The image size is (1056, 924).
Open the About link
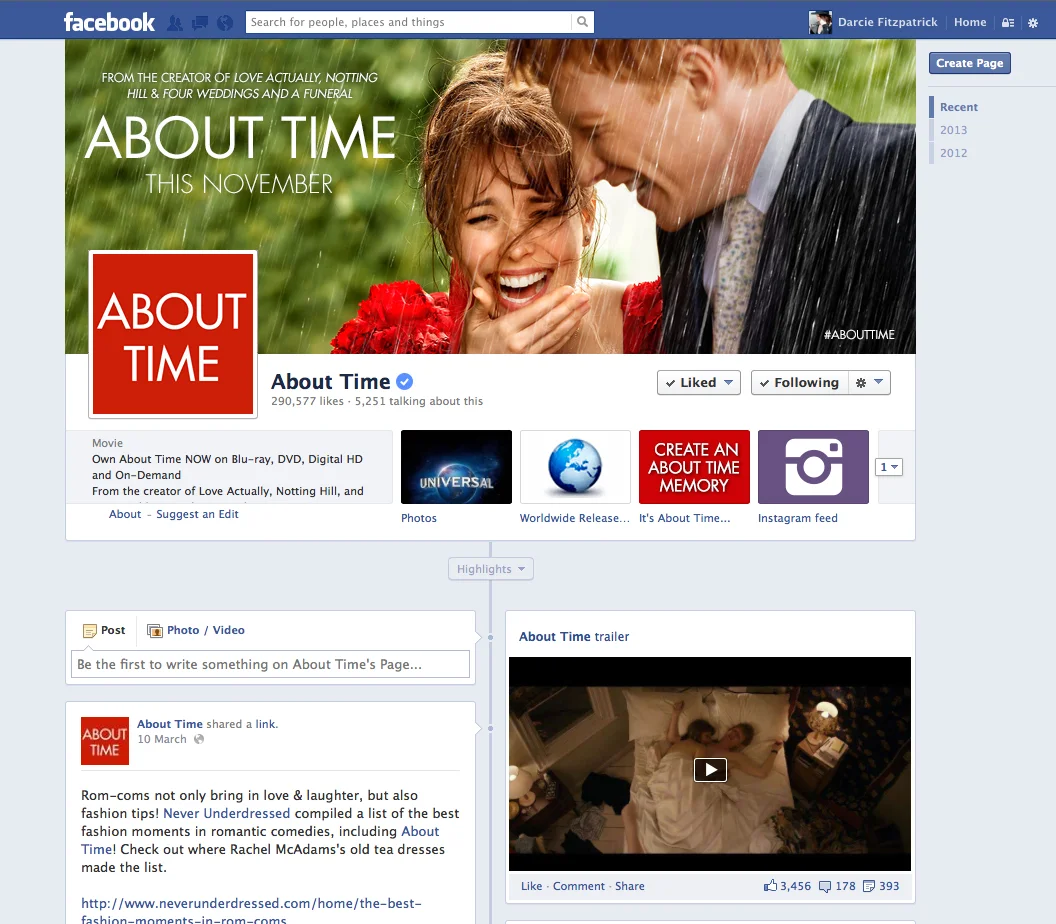click(x=125, y=514)
